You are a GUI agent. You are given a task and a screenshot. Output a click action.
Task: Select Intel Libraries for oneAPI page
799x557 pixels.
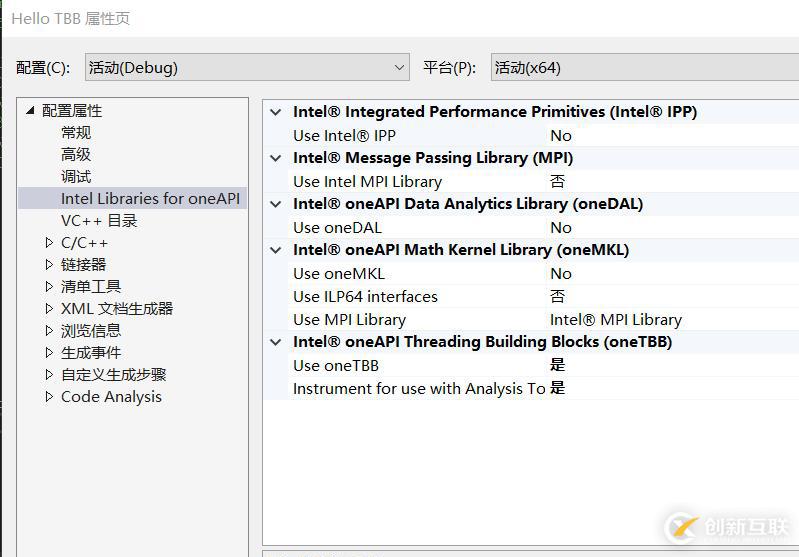tap(150, 198)
